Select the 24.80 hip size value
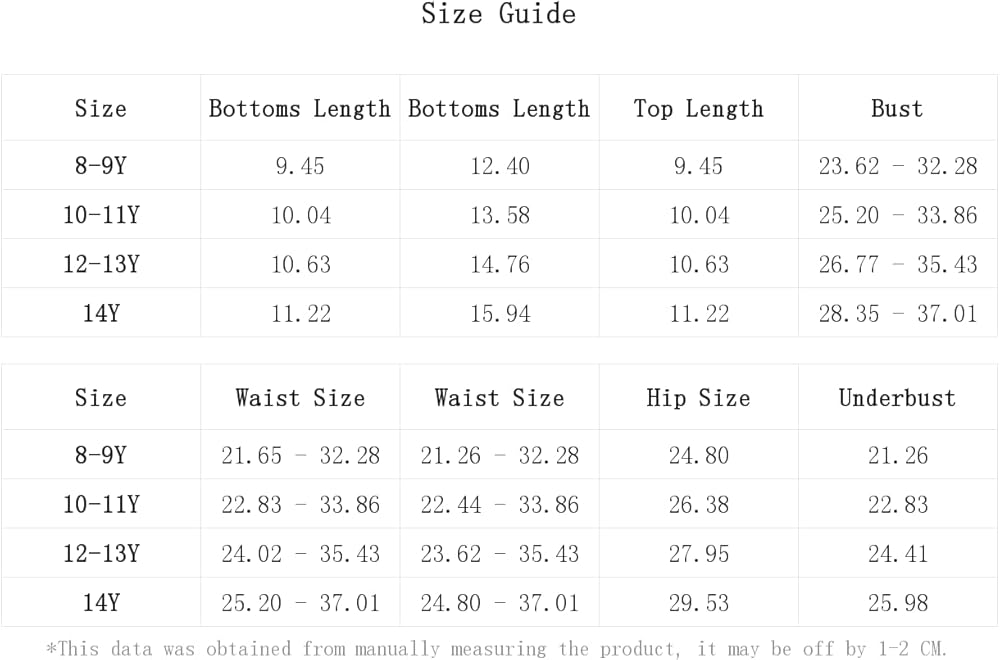This screenshot has height=660, width=1000. click(x=698, y=456)
